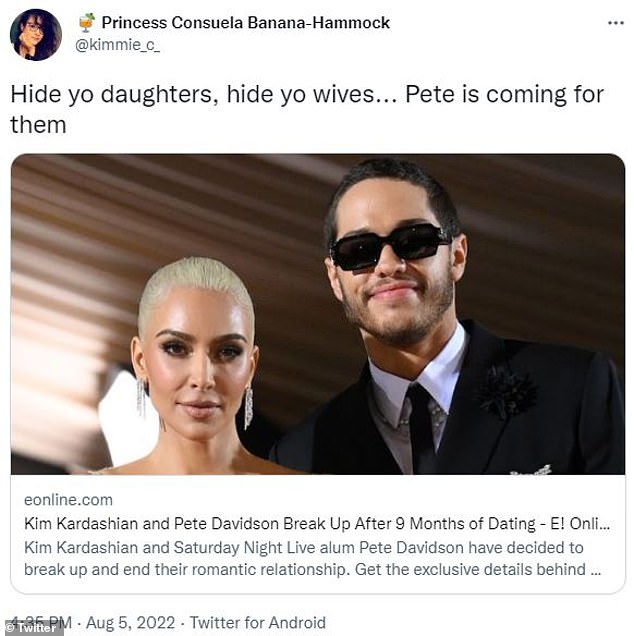The width and height of the screenshot is (634, 636).
Task: Open Princess Consuela Banana-Hammock display name
Action: pyautogui.click(x=245, y=23)
